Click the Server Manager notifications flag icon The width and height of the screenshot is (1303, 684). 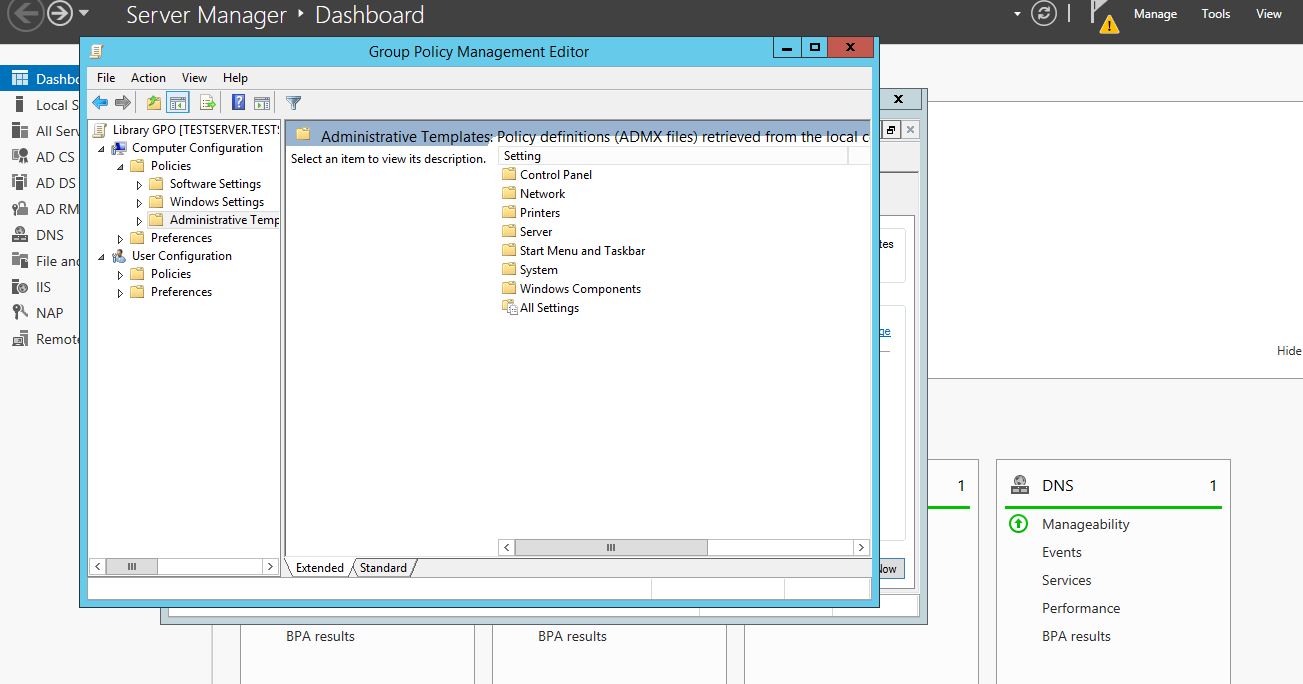coord(1103,16)
